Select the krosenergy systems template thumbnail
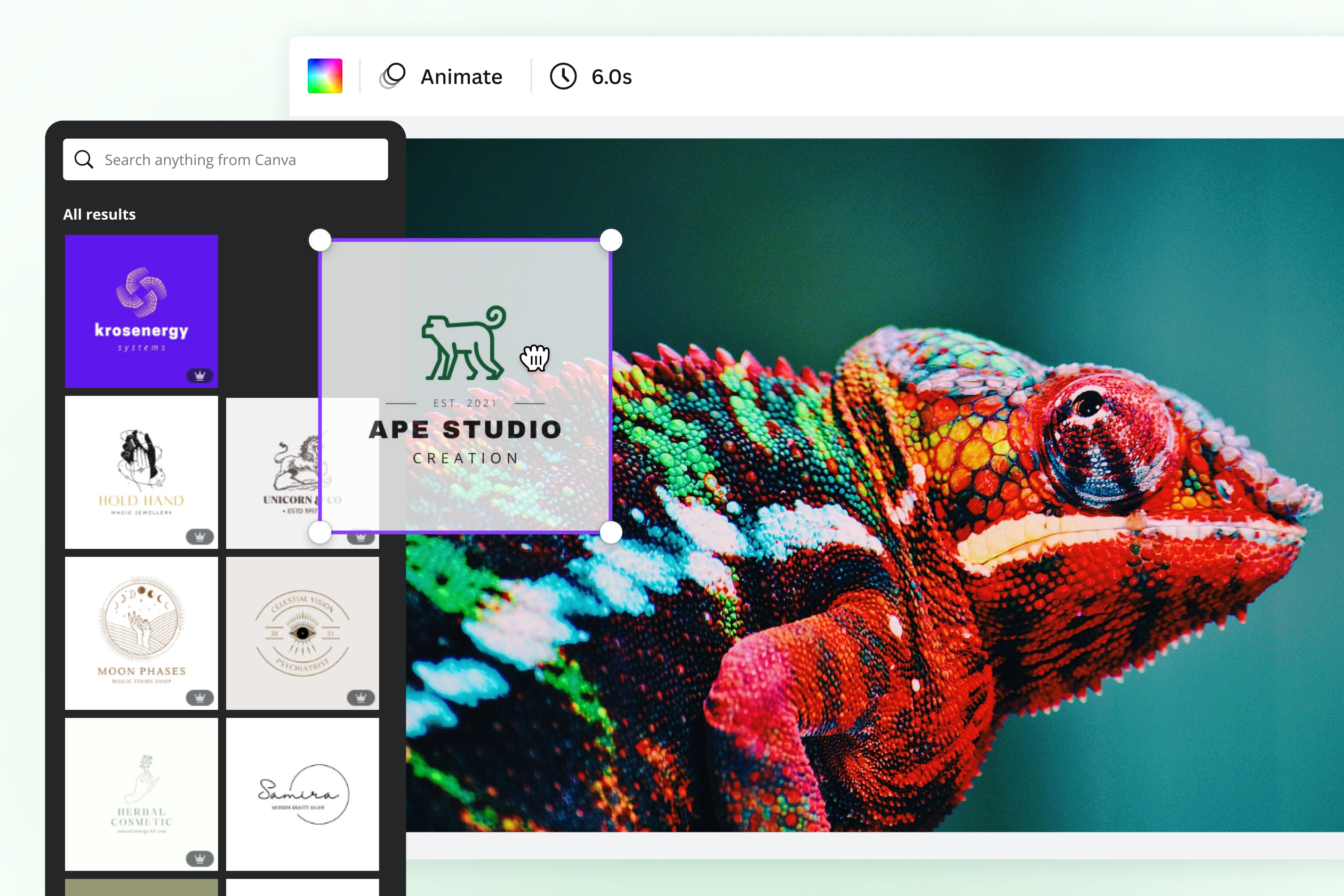Screen dimensions: 1344x896 tap(141, 311)
